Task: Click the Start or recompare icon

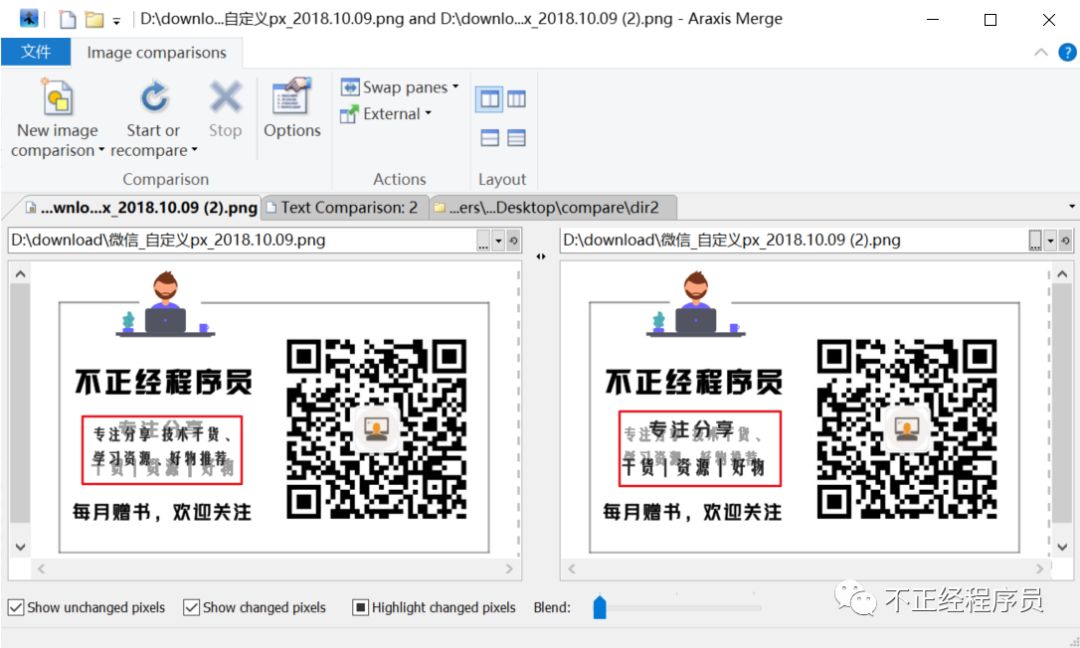Action: 154,97
